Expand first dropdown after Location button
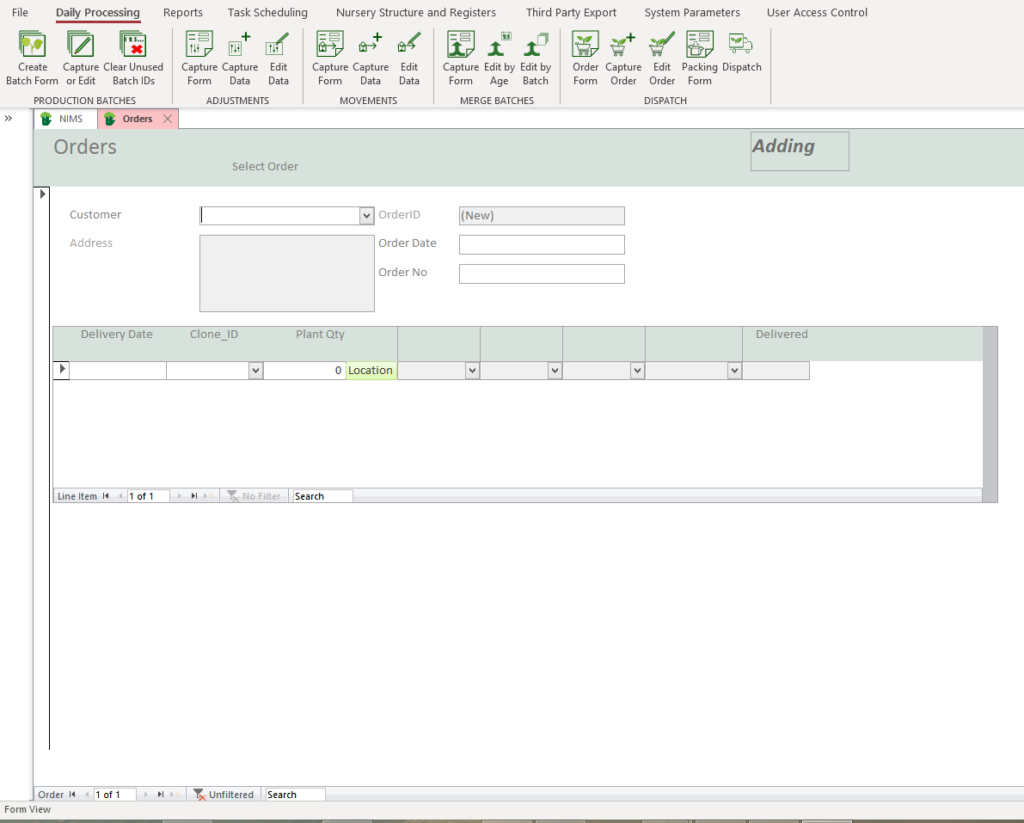Screen dimensions: 1024x823 point(472,371)
